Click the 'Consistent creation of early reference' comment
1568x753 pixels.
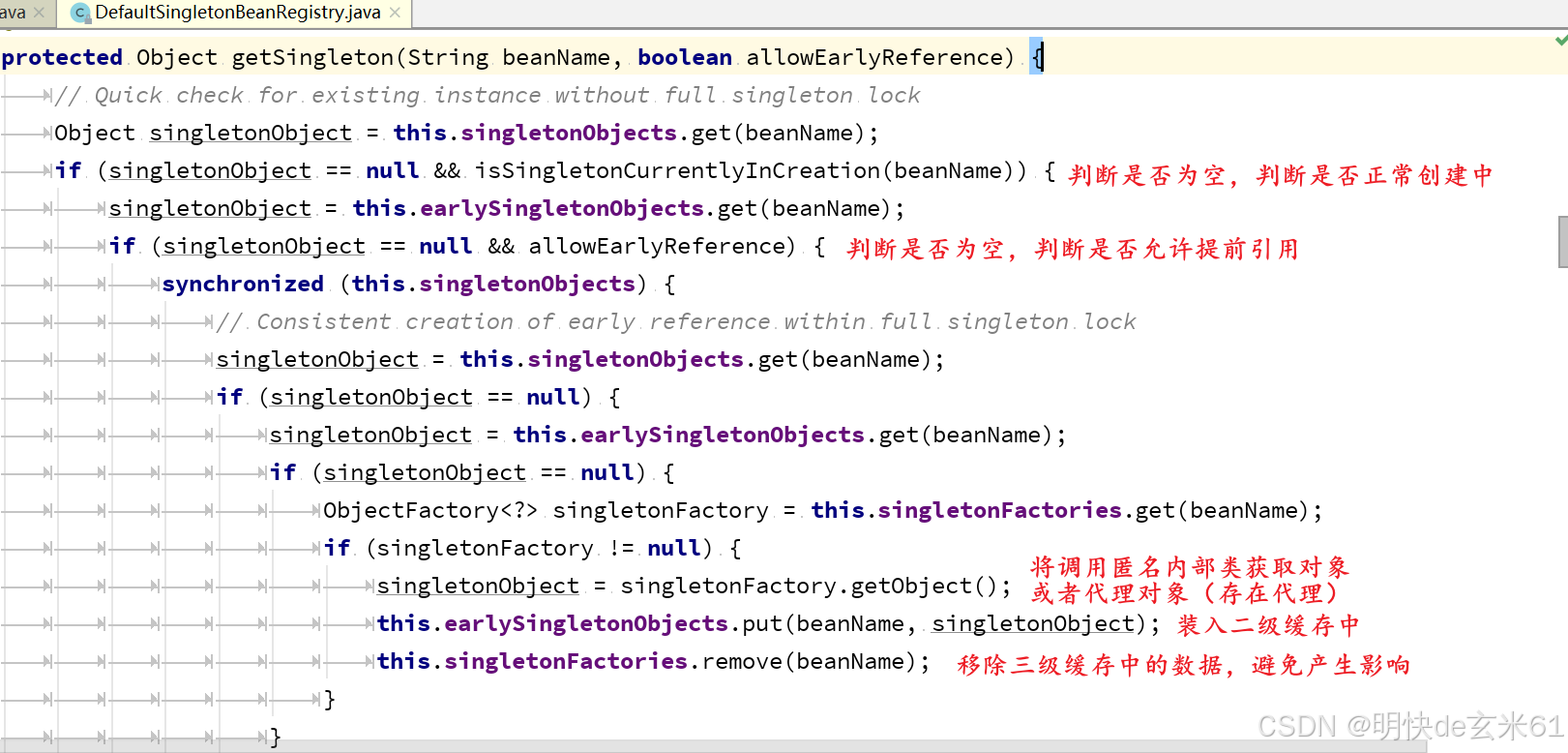[x=676, y=321]
